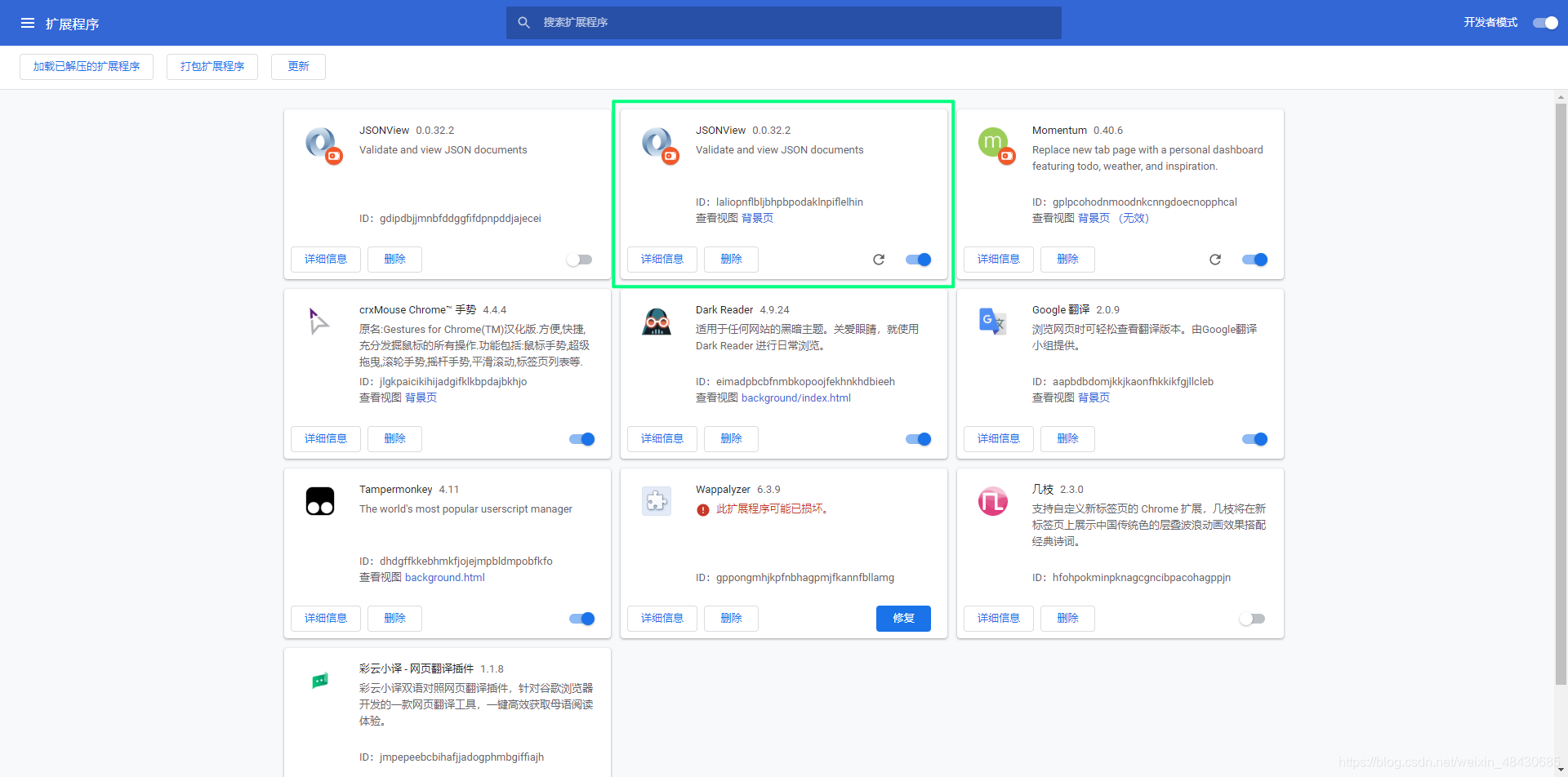Click 删除 for second JSONView

[x=731, y=260]
